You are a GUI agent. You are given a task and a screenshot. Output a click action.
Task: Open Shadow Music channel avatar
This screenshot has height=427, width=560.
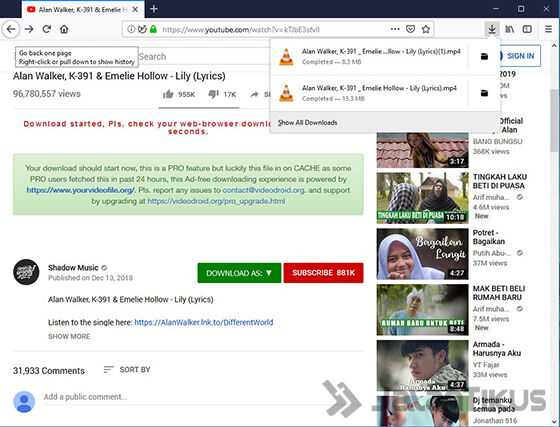coord(26,272)
